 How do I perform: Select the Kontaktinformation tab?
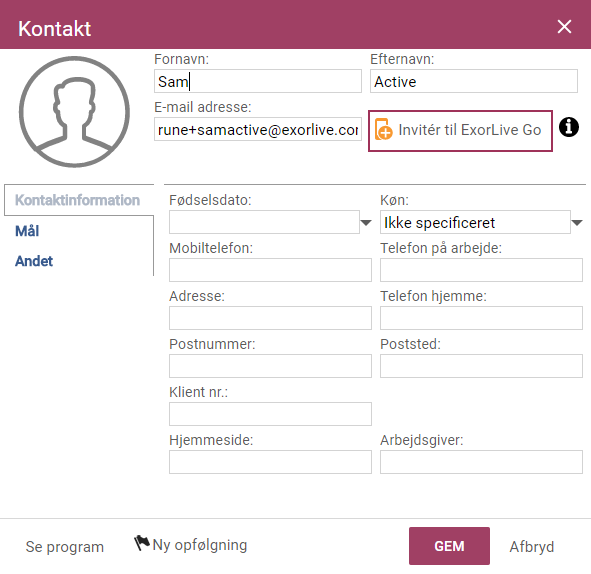77,200
